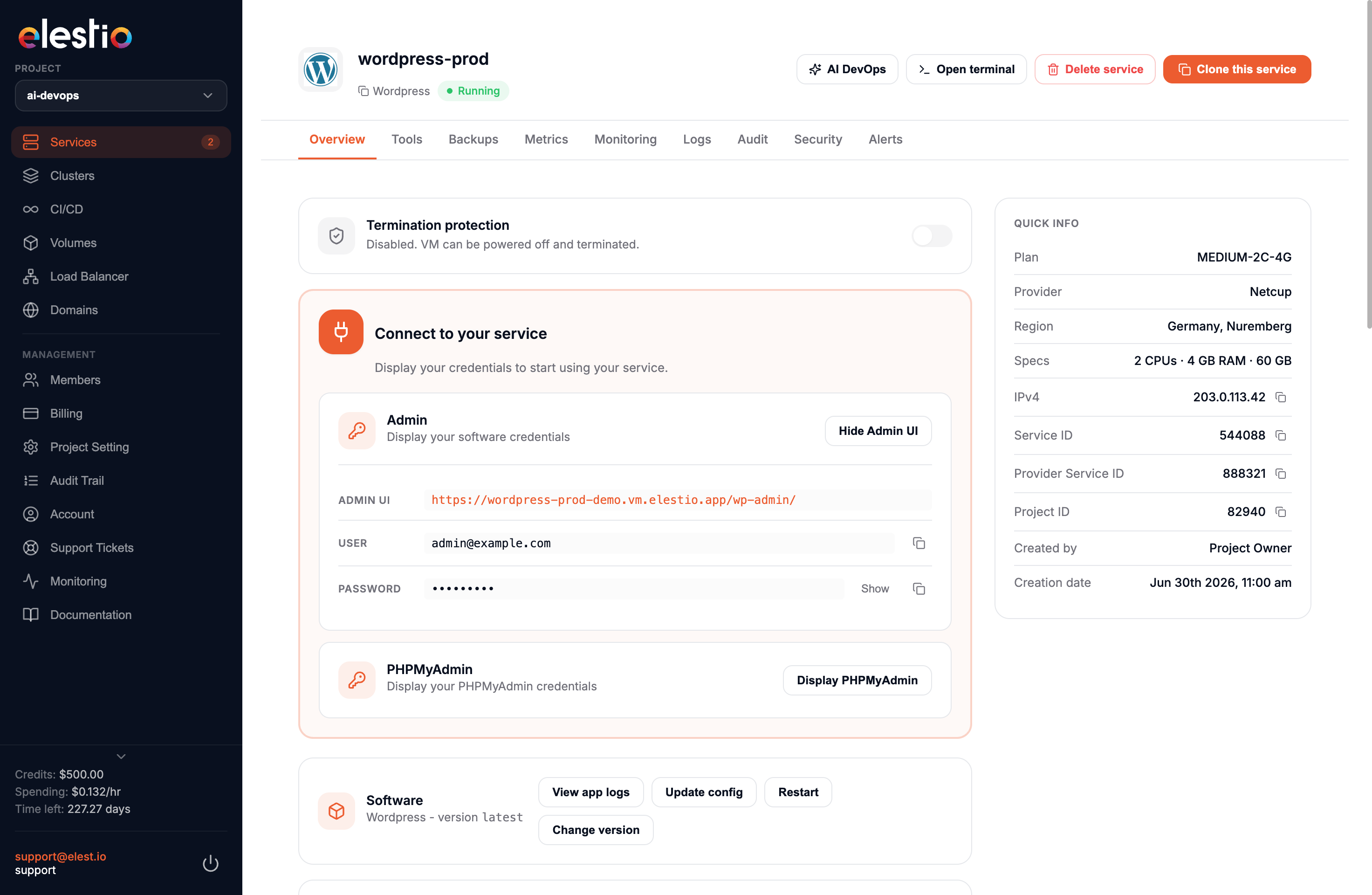Open the CI/CD infinity icon entry
Screen dimensions: 1372x895
[x=121, y=209]
